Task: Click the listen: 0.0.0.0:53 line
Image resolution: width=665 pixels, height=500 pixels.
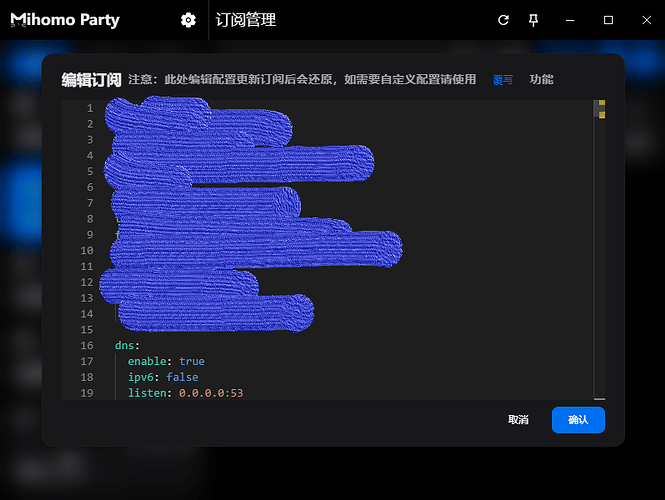Action: coord(185,393)
